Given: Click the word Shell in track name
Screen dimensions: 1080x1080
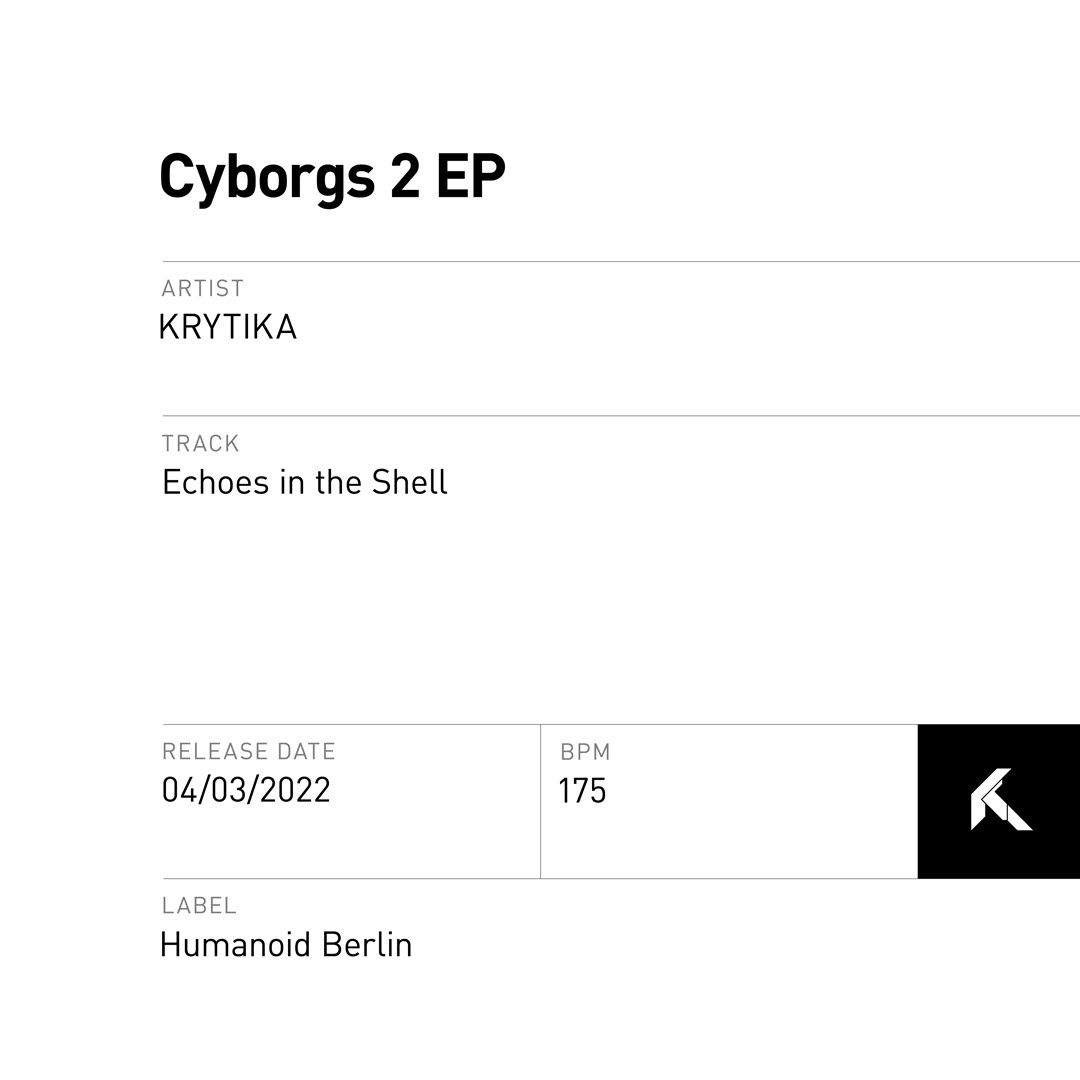Looking at the screenshot, I should pos(410,483).
